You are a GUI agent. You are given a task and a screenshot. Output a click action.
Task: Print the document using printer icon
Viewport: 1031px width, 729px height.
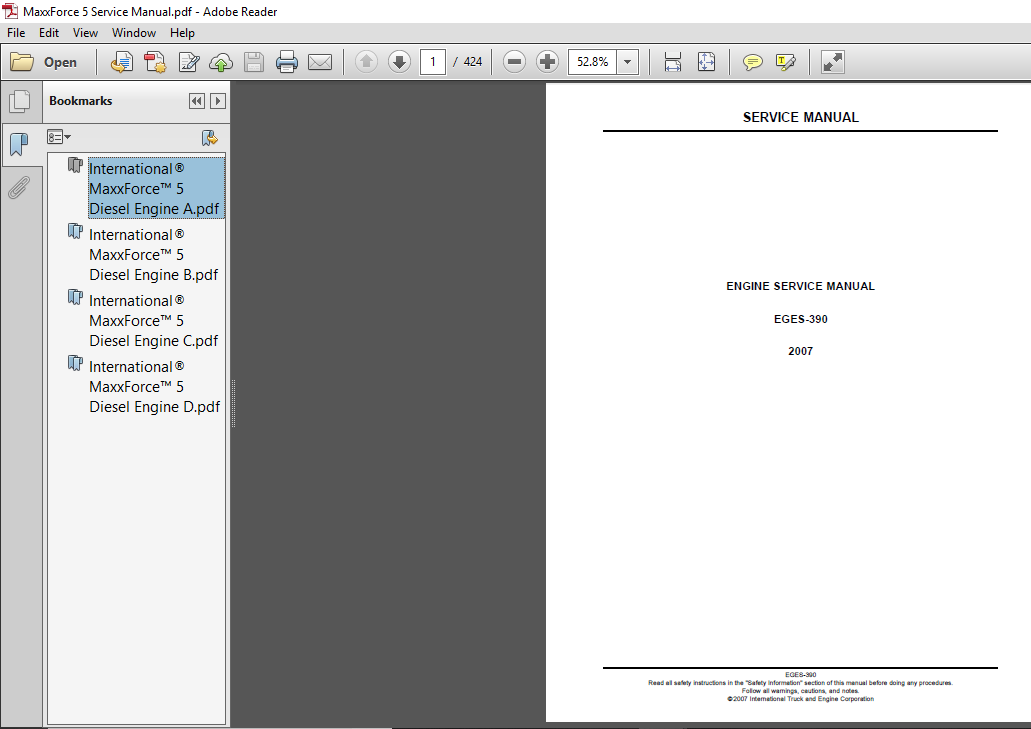pos(287,62)
